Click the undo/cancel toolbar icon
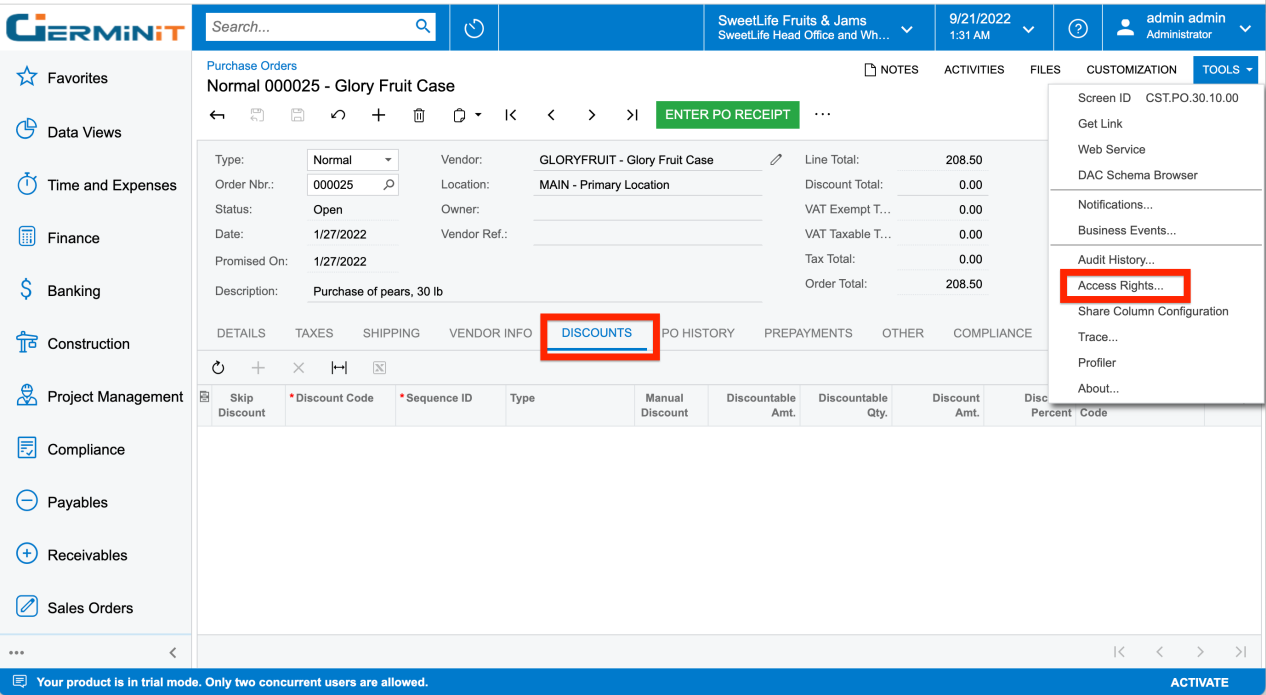The image size is (1266, 695). click(x=338, y=115)
